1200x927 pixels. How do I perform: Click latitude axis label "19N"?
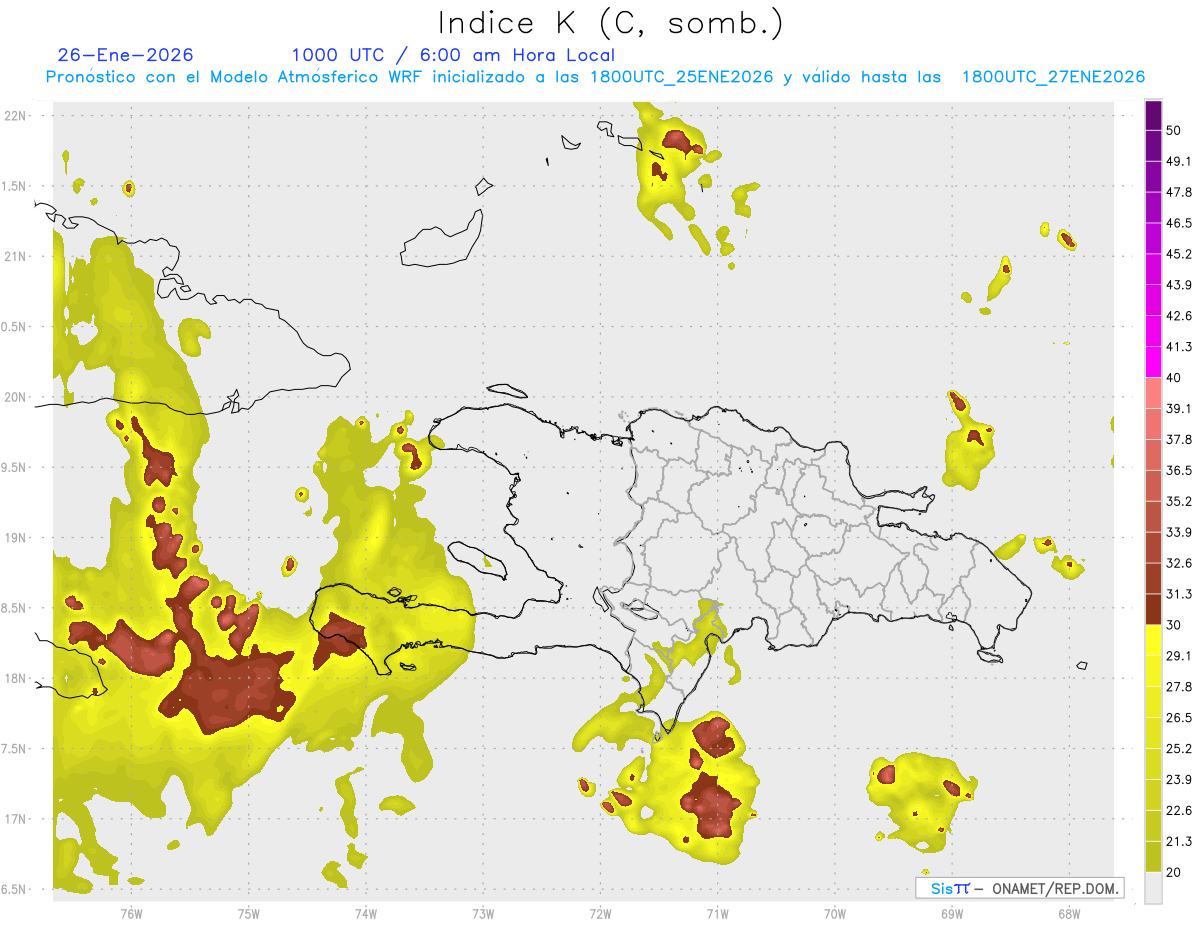17,538
